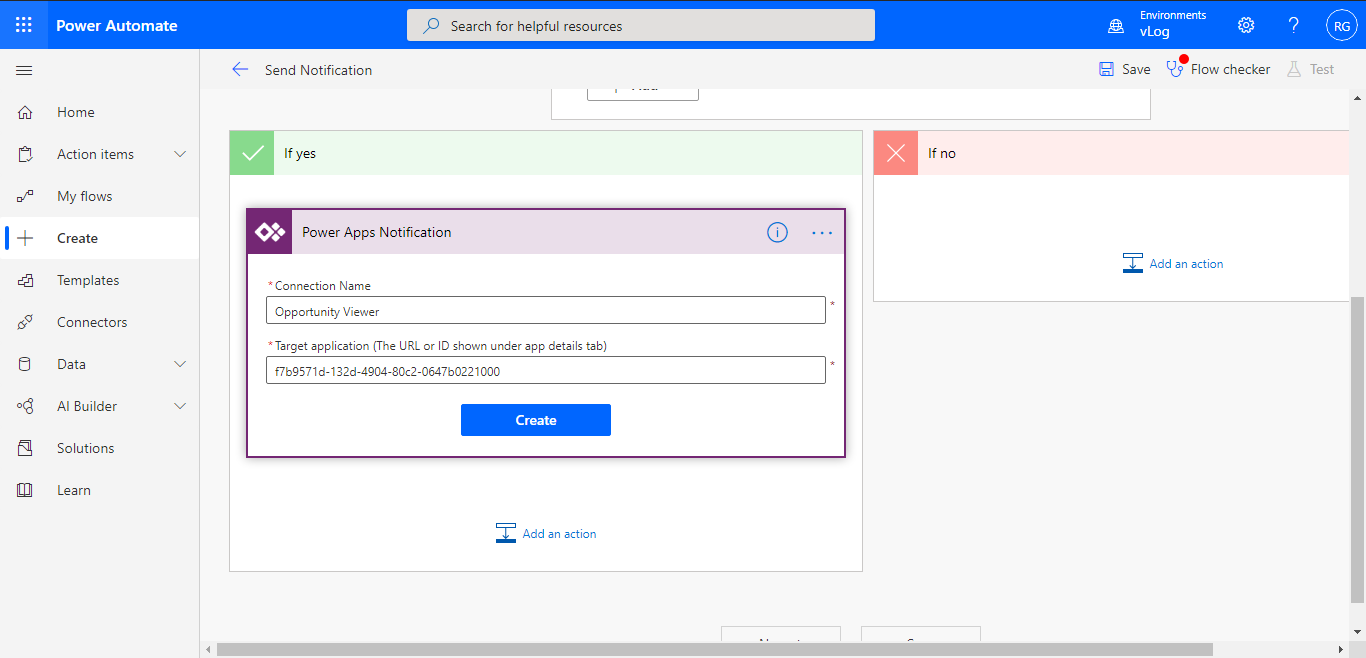1366x658 pixels.
Task: Click the Connectors plug icon
Action: (x=26, y=322)
